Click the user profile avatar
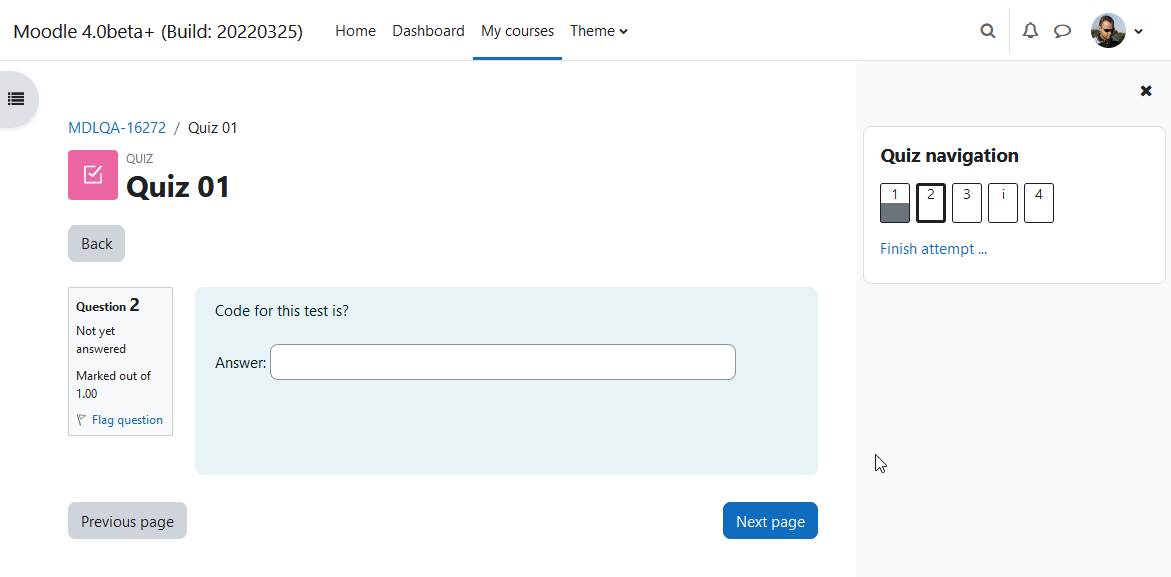Screen dimensions: 1171x577 (1108, 31)
